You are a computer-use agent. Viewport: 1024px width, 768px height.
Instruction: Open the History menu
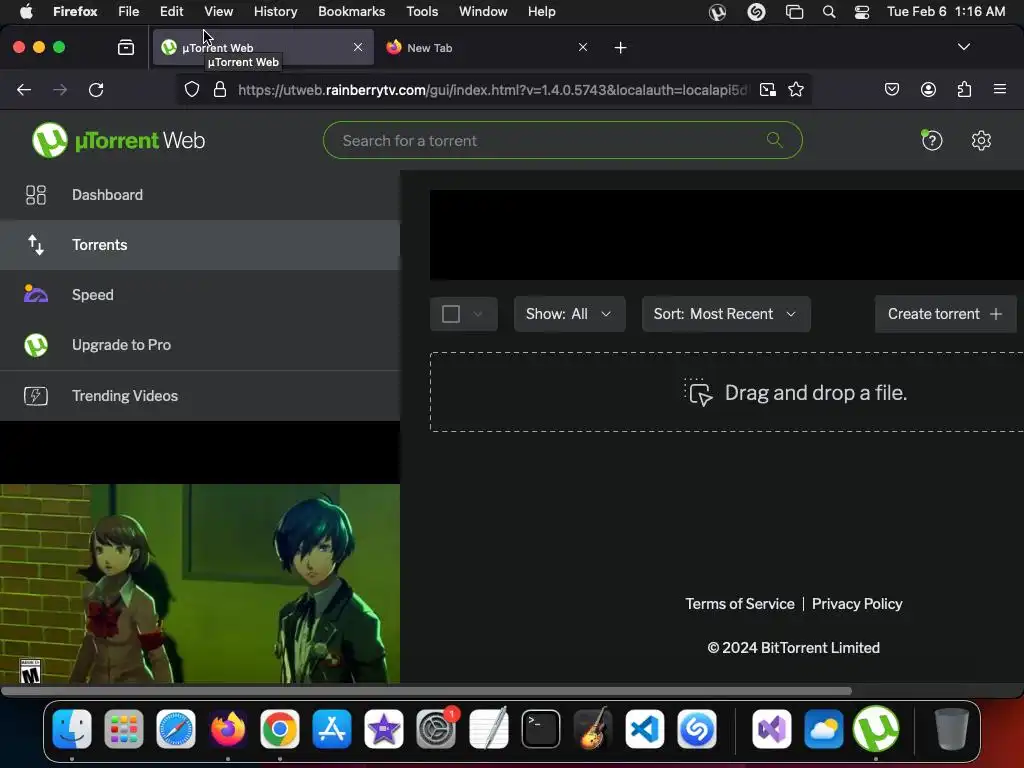275,12
